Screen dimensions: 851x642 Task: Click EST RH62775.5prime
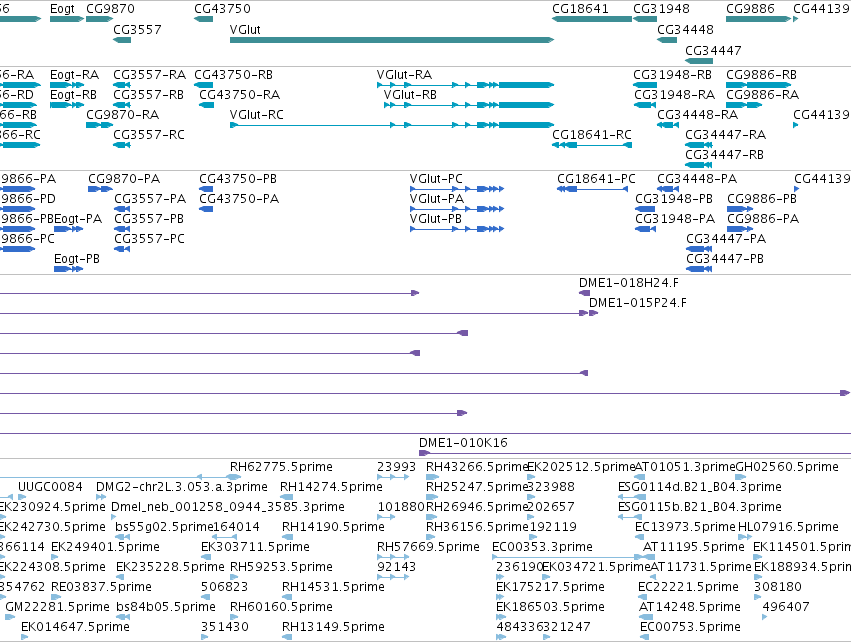pyautogui.click(x=234, y=477)
